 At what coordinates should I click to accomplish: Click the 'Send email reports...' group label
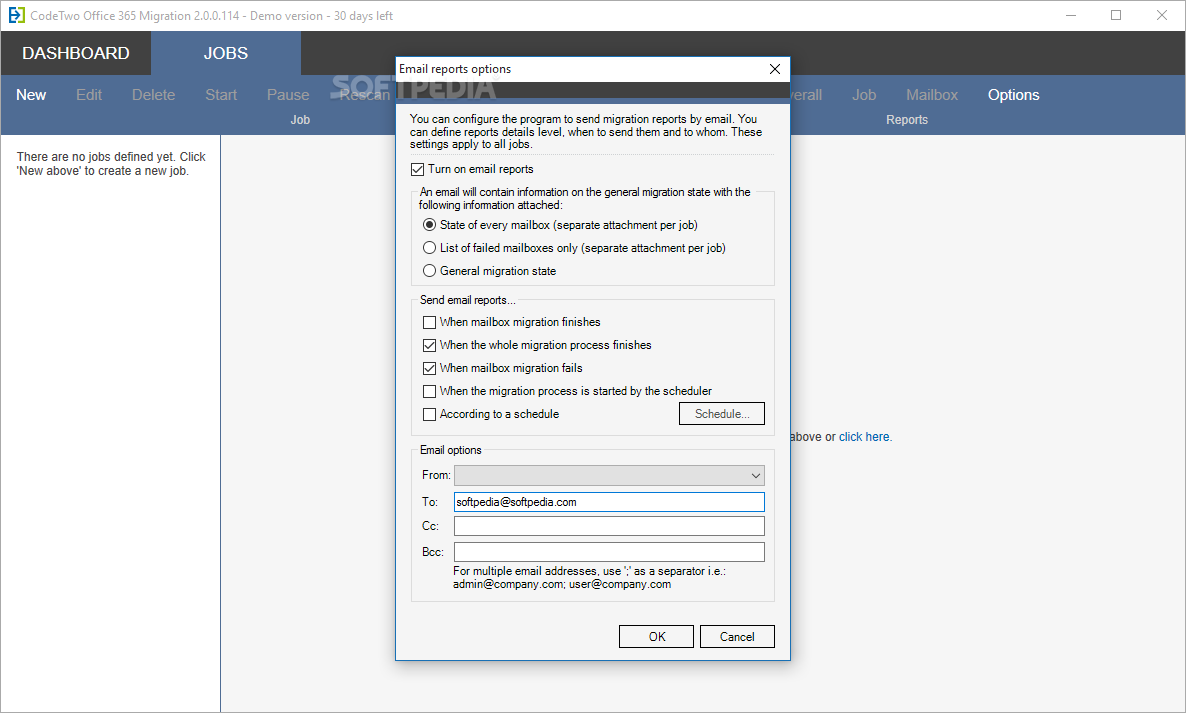(x=467, y=300)
